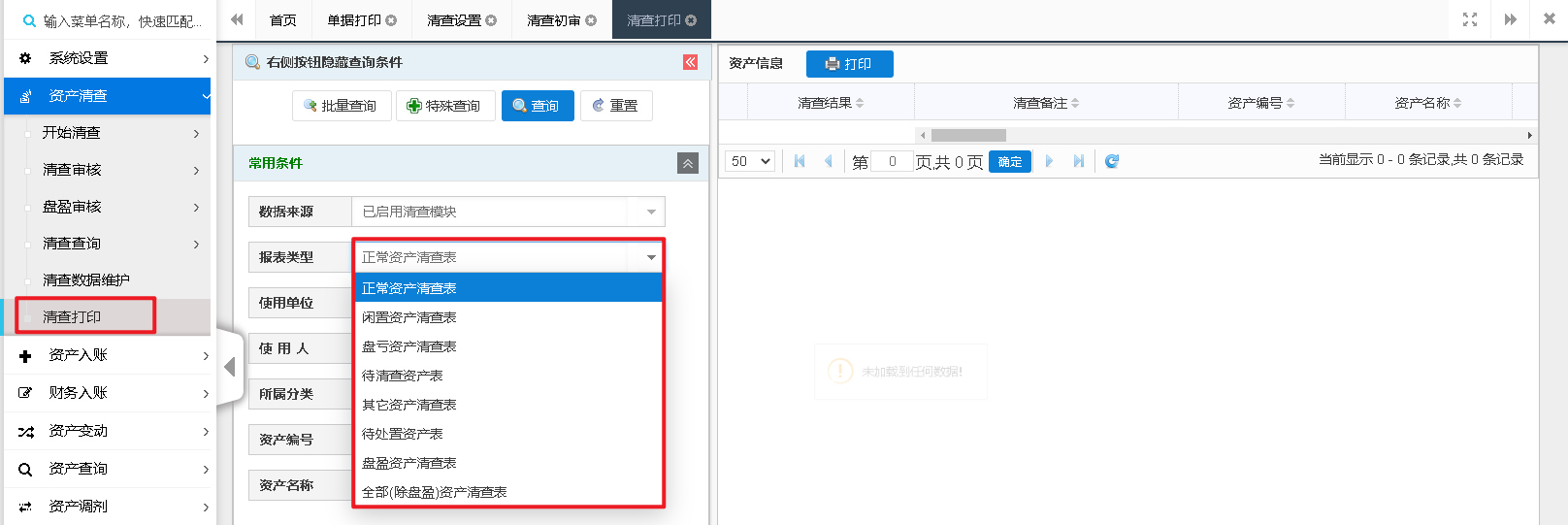Select 闲置资产清查表 from the list

tap(409, 317)
